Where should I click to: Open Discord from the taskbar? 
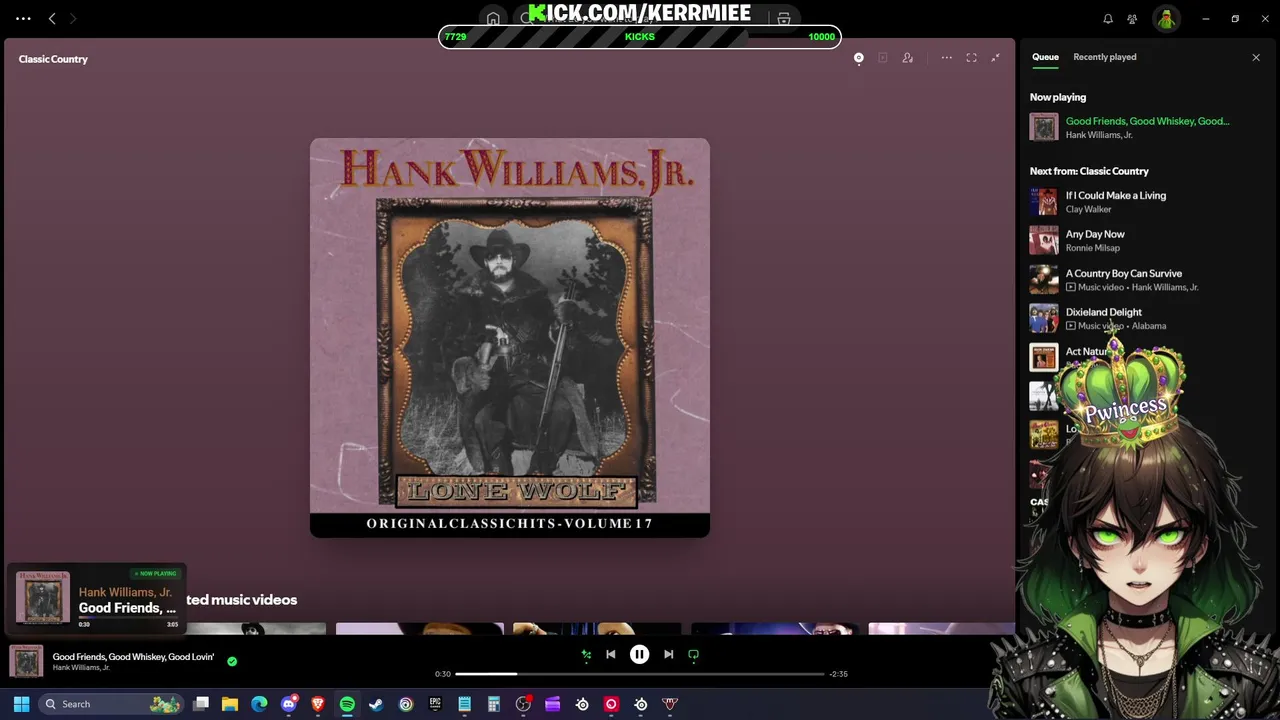click(x=289, y=704)
